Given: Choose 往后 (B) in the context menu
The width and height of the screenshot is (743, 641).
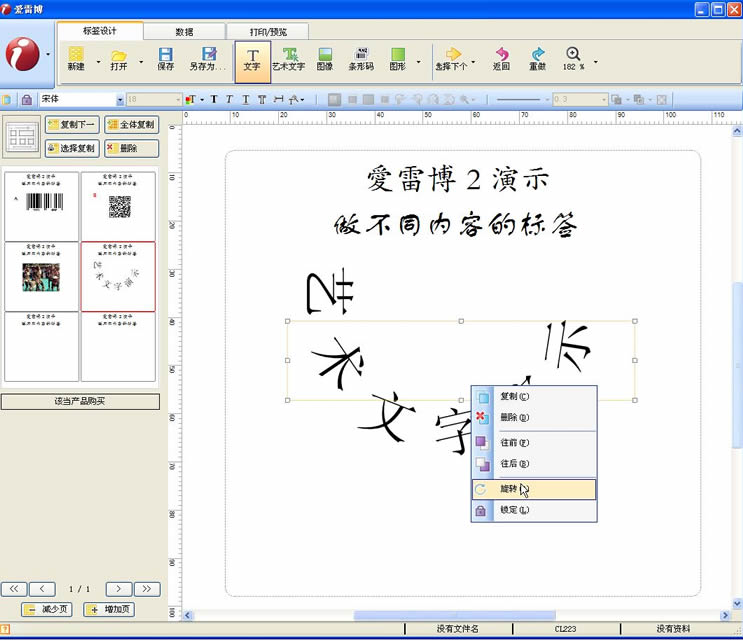Looking at the screenshot, I should pos(534,463).
